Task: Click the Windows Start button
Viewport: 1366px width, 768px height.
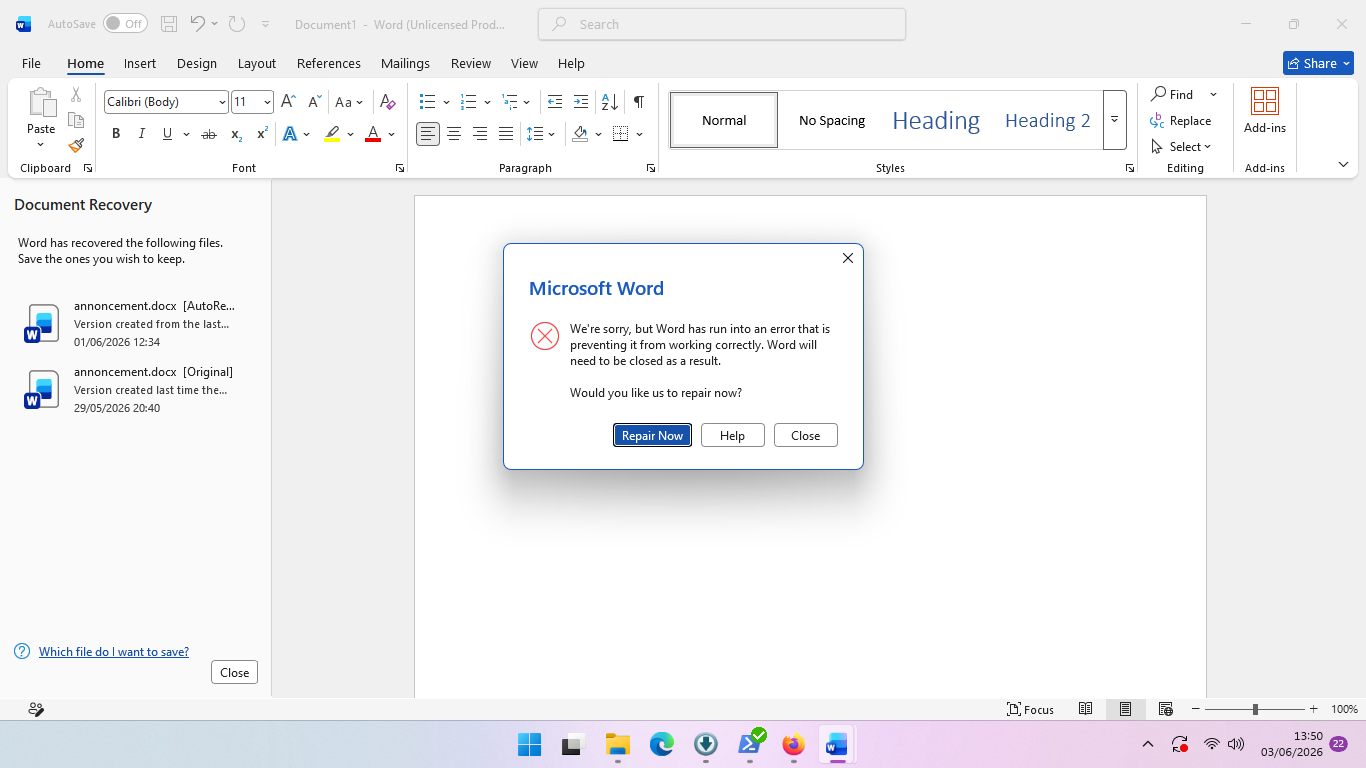Action: pos(530,744)
